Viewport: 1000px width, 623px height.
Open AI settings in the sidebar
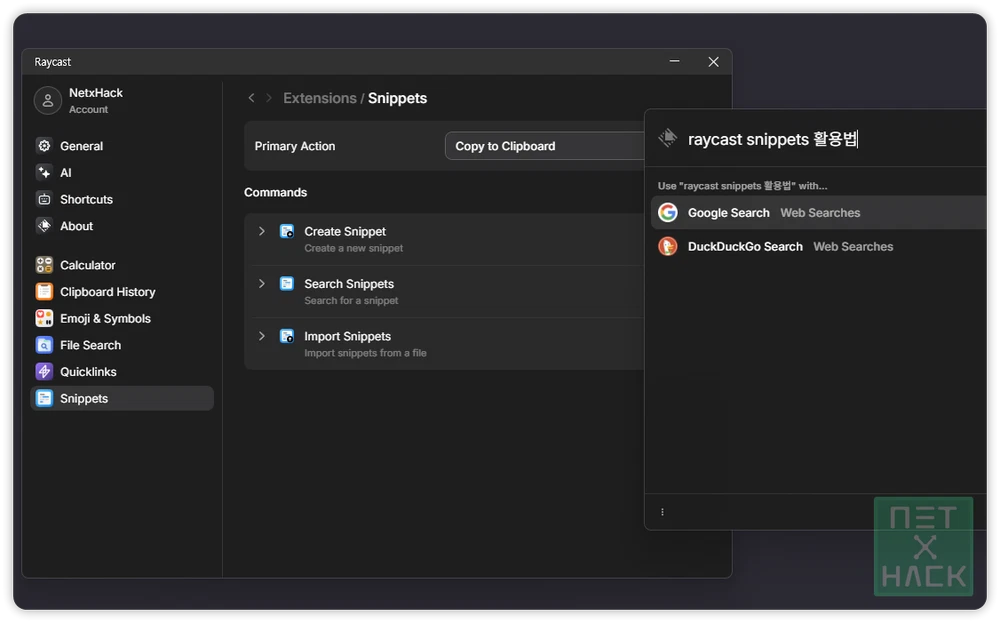tap(122, 173)
